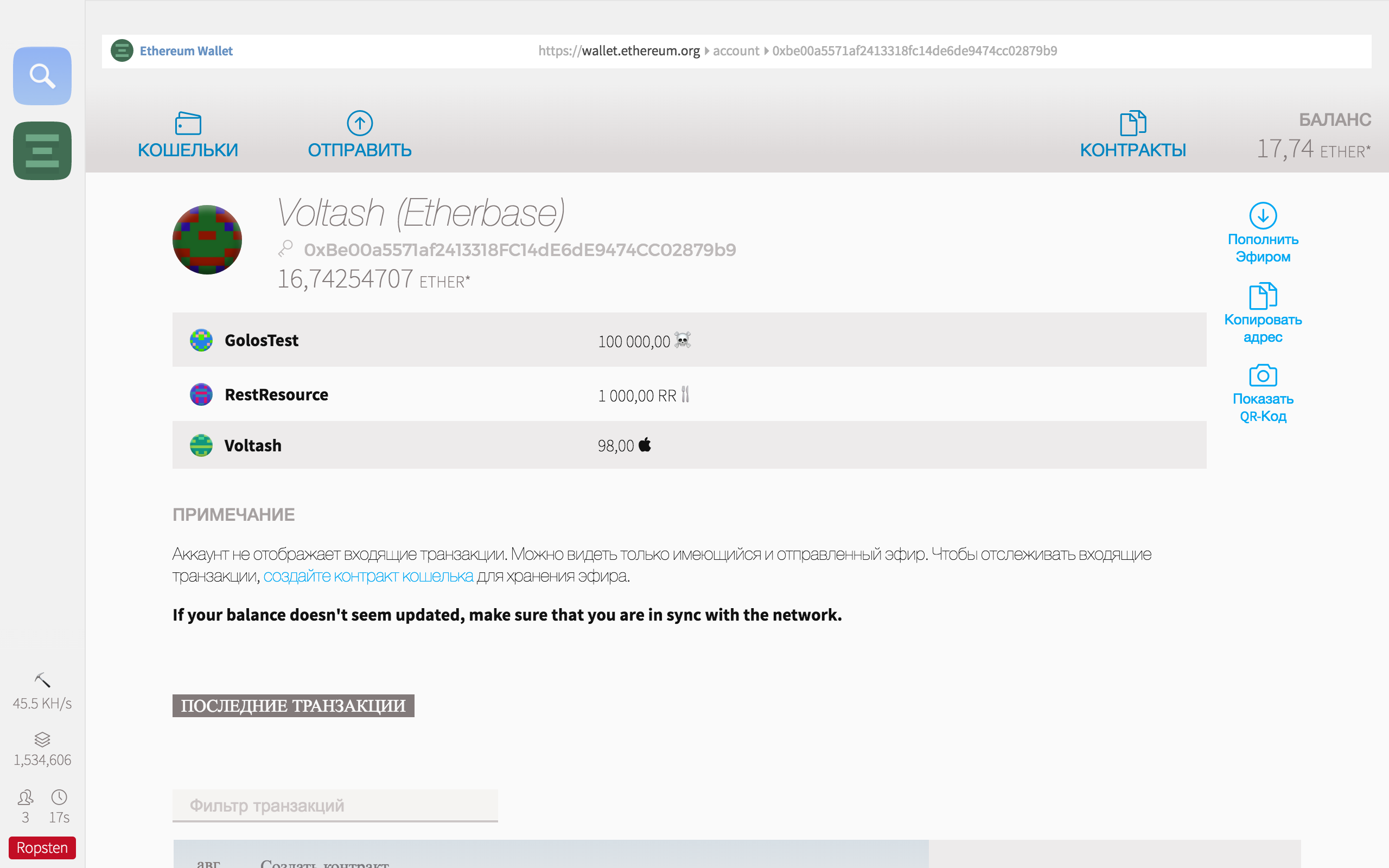Click the 17,74 ETHER total balance
The width and height of the screenshot is (1389, 868).
pos(1313,149)
